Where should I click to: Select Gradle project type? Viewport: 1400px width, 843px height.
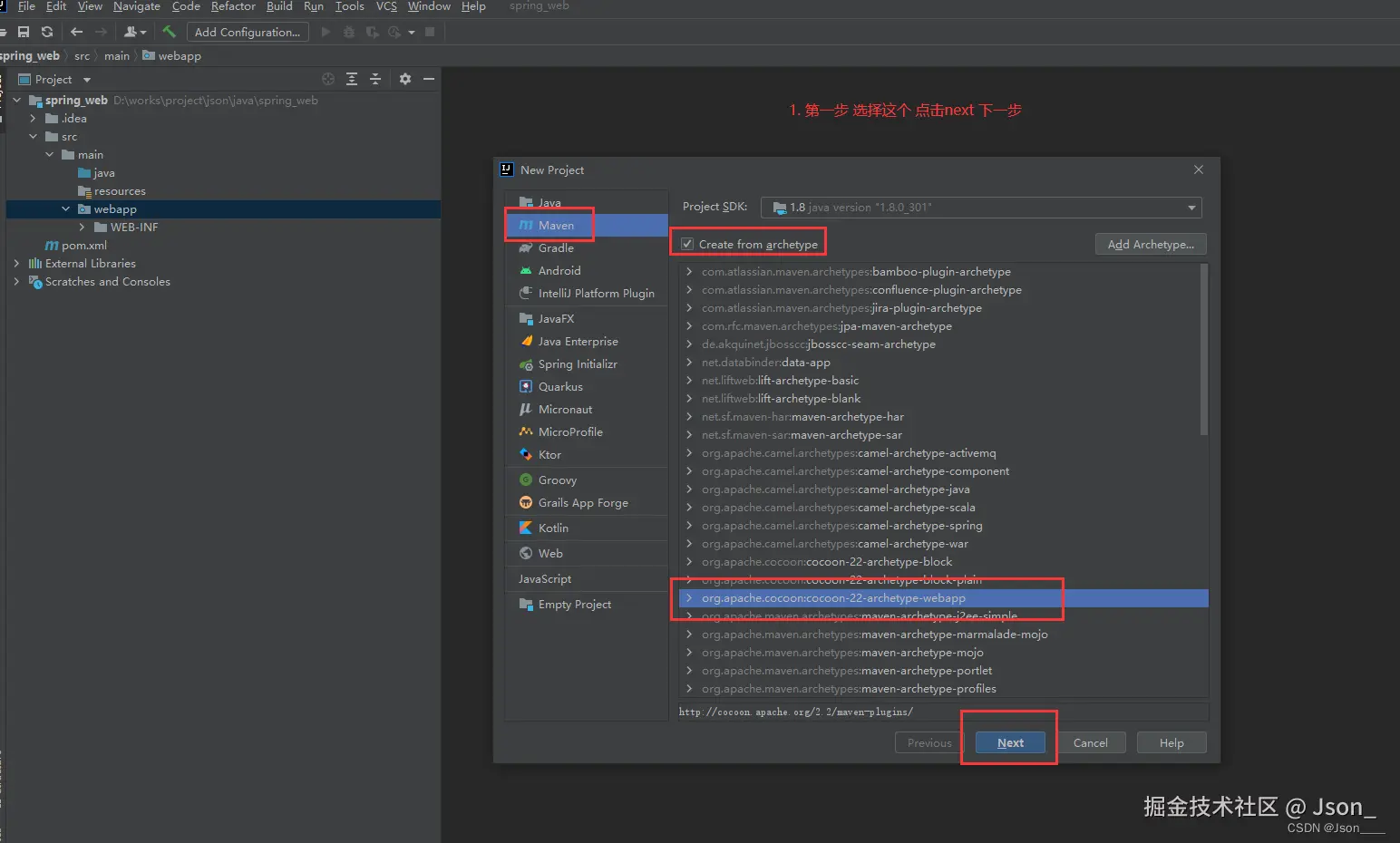point(587,247)
